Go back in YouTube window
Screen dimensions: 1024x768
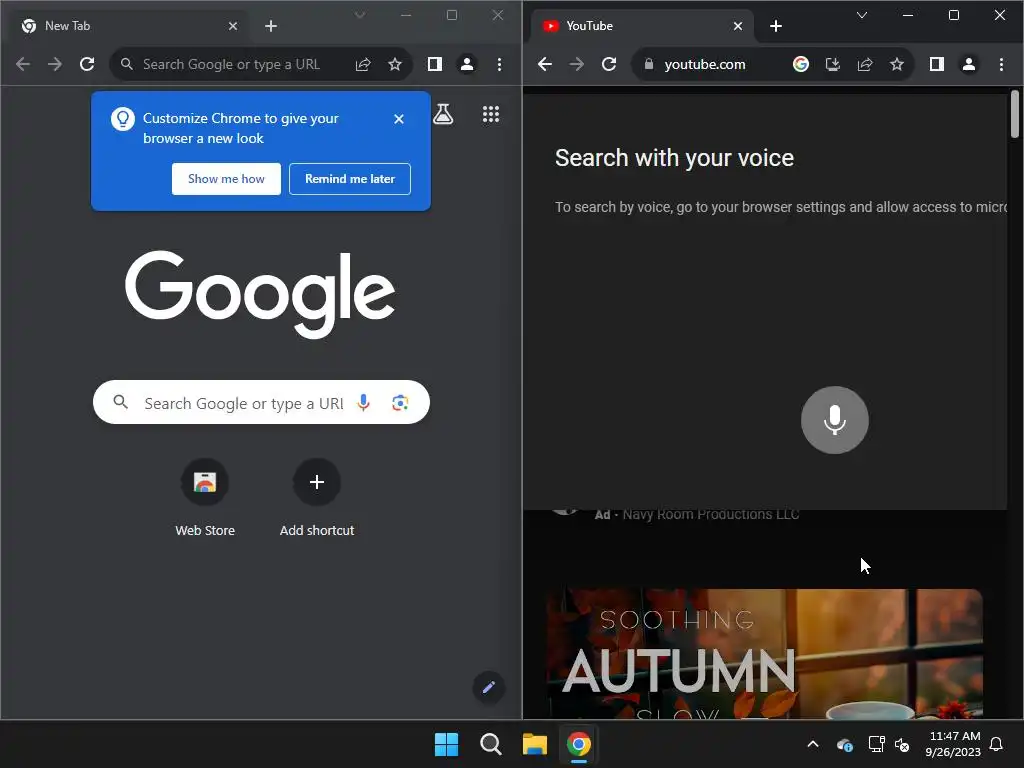click(545, 64)
